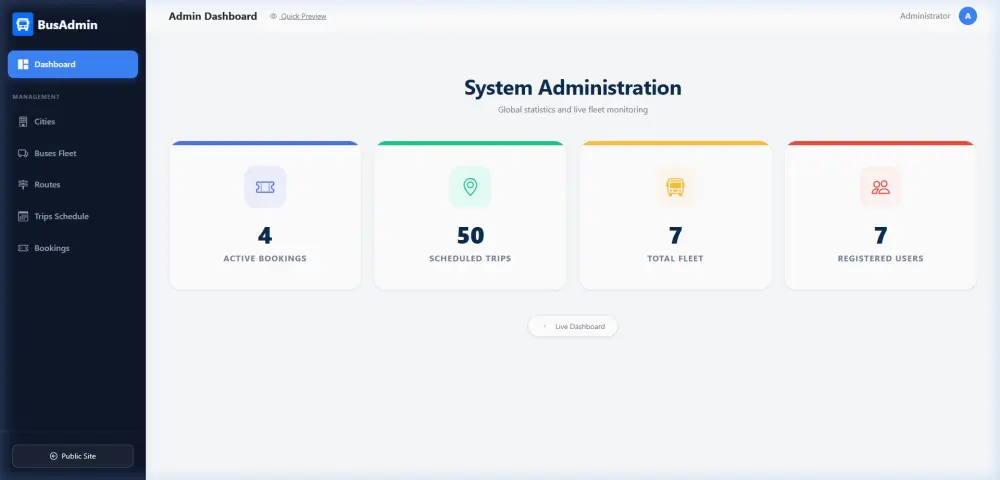Click the Administrator avatar circle
This screenshot has height=480, width=1000.
967,16
